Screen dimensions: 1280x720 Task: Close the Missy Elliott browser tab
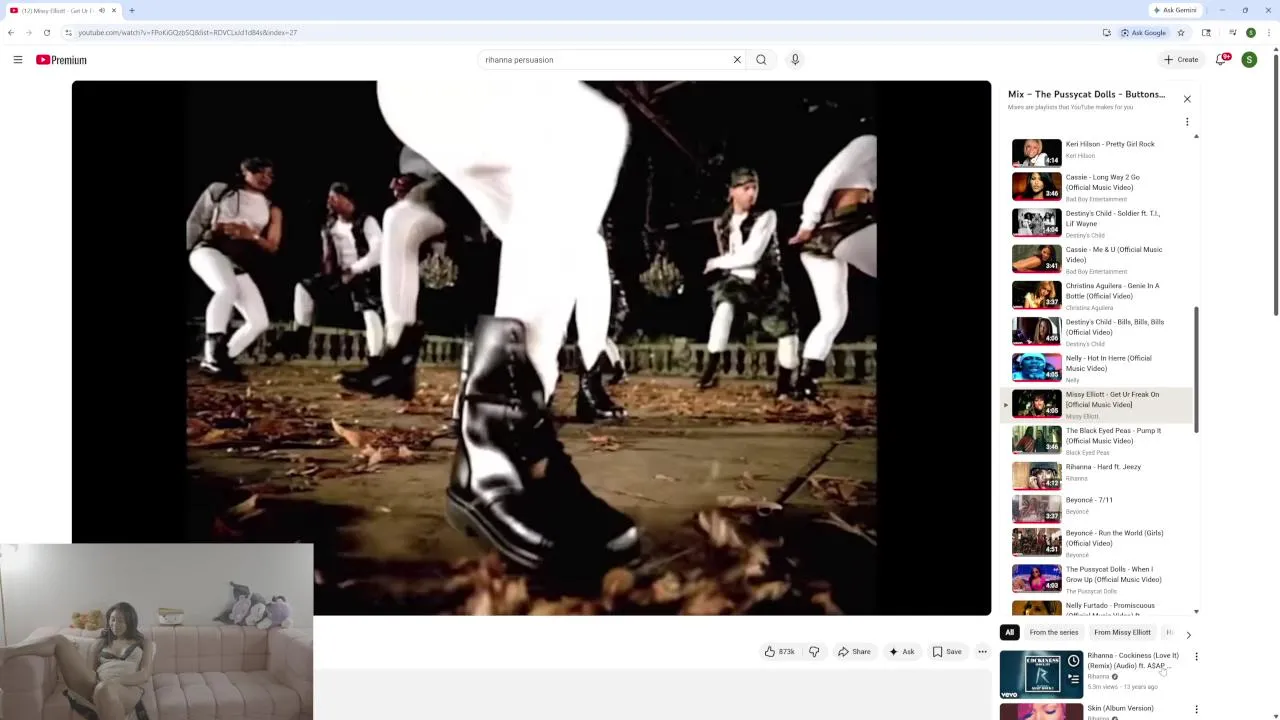pos(114,10)
